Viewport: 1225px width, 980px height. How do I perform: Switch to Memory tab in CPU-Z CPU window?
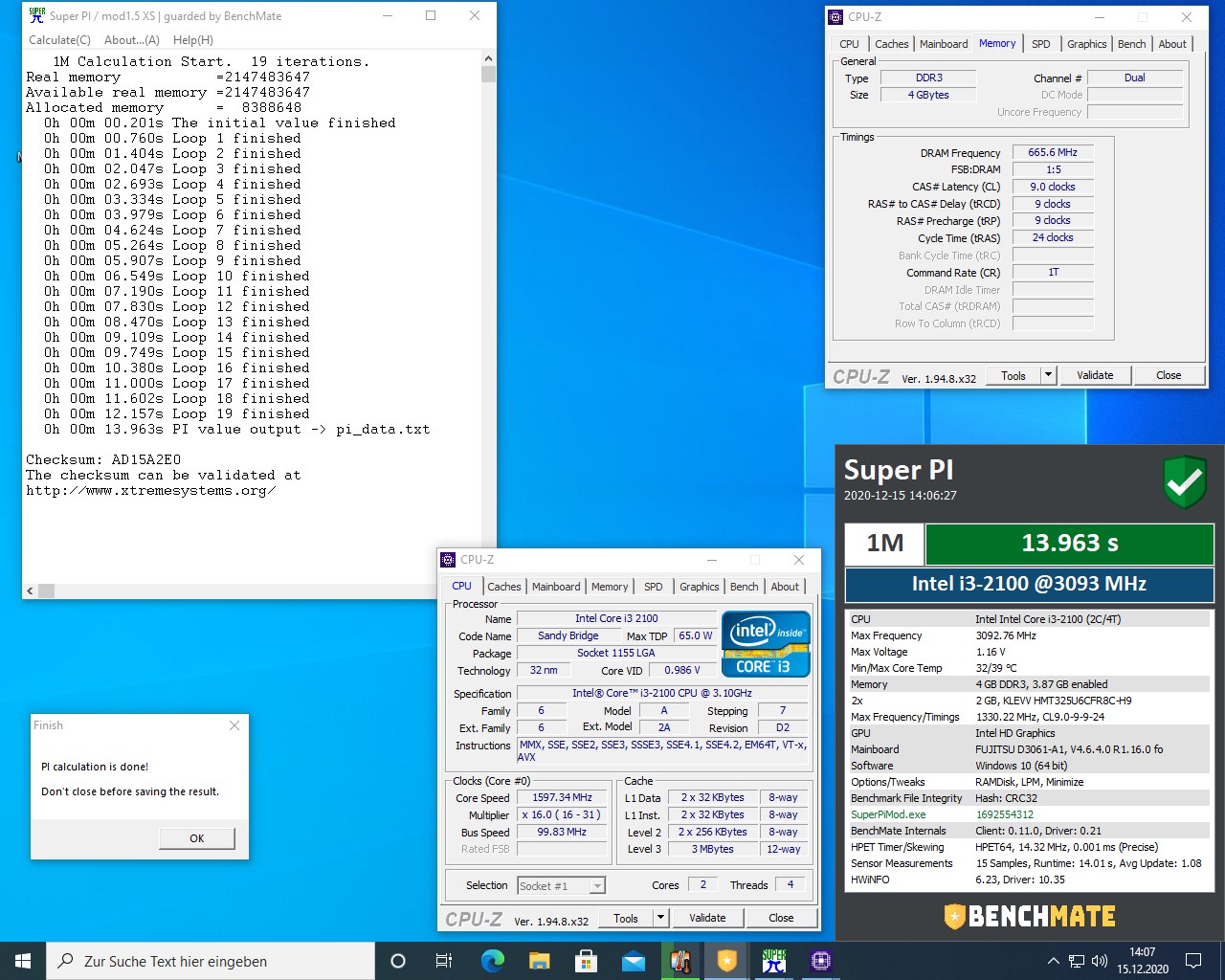coord(610,587)
